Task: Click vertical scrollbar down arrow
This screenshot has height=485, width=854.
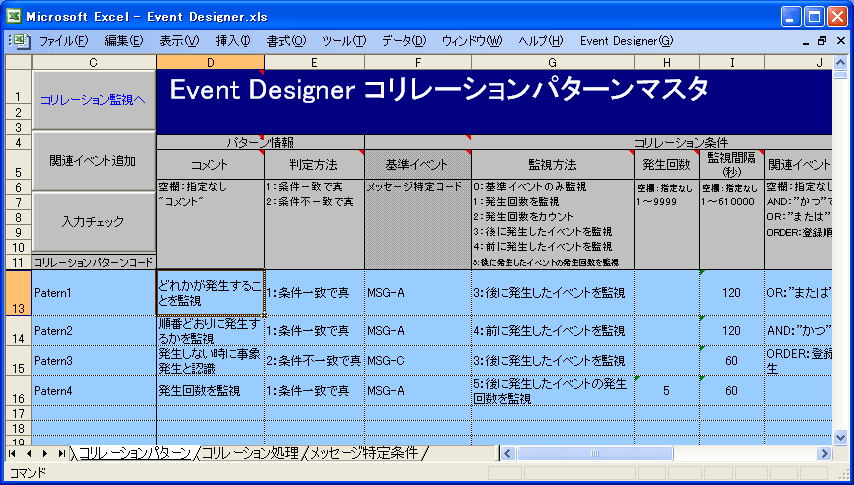Action: (840, 436)
